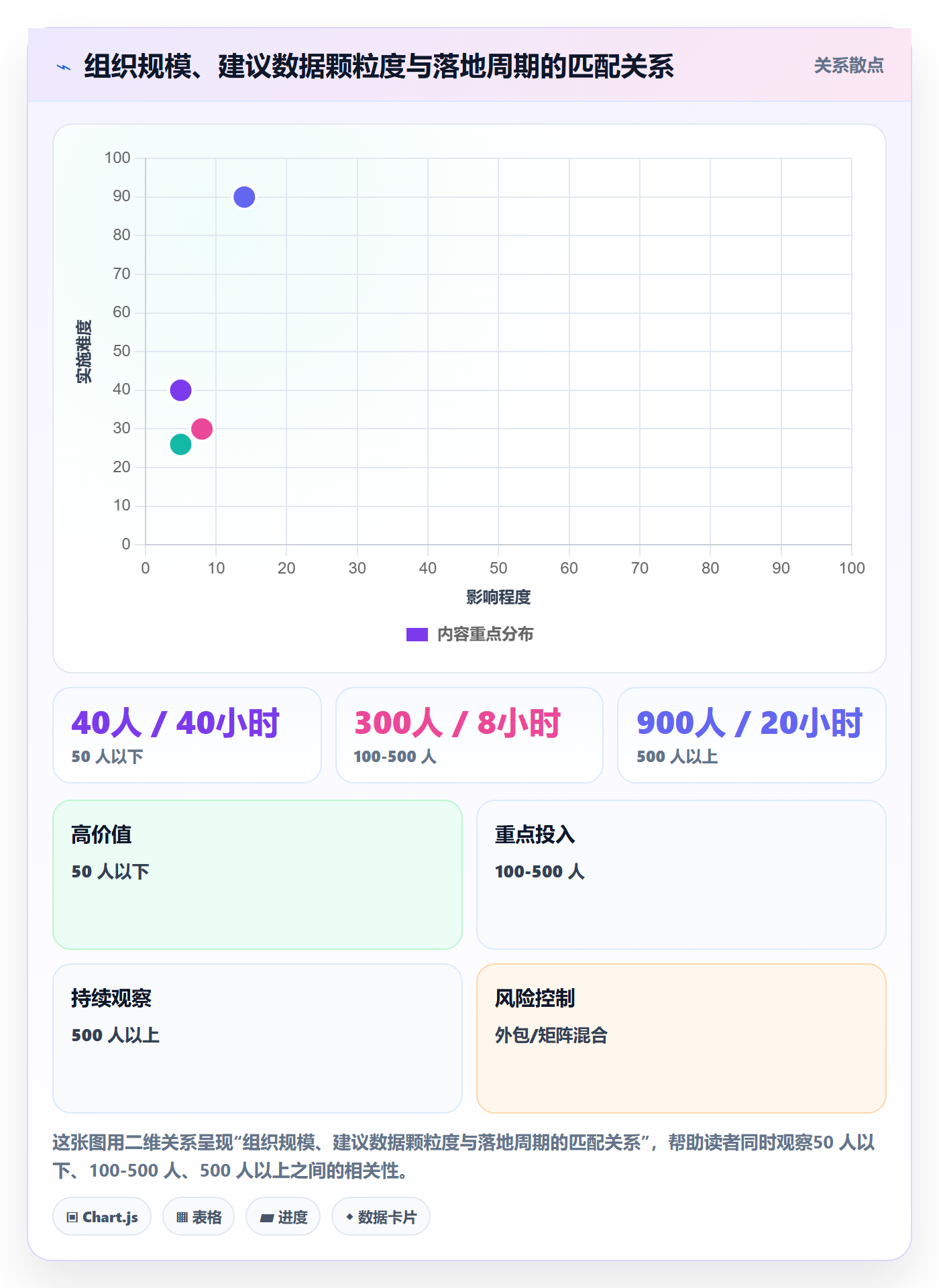Click the Chart.js chip's square icon
Viewport: 939px width, 1288px height.
coord(72,1218)
